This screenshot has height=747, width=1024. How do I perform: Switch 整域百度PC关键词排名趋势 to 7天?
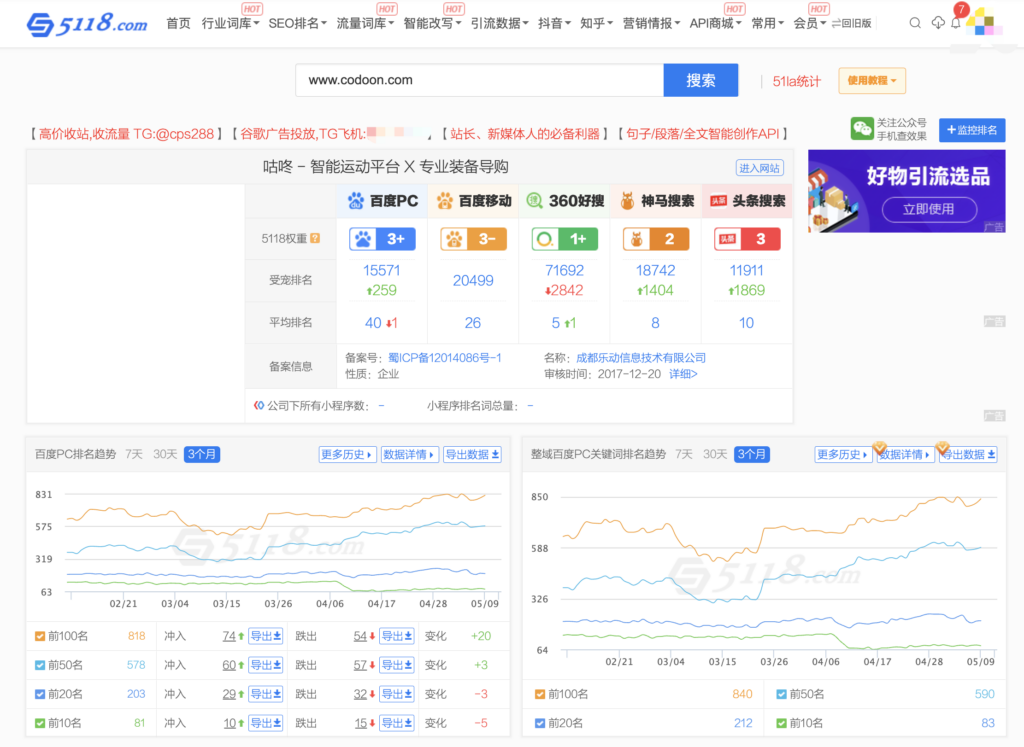684,454
